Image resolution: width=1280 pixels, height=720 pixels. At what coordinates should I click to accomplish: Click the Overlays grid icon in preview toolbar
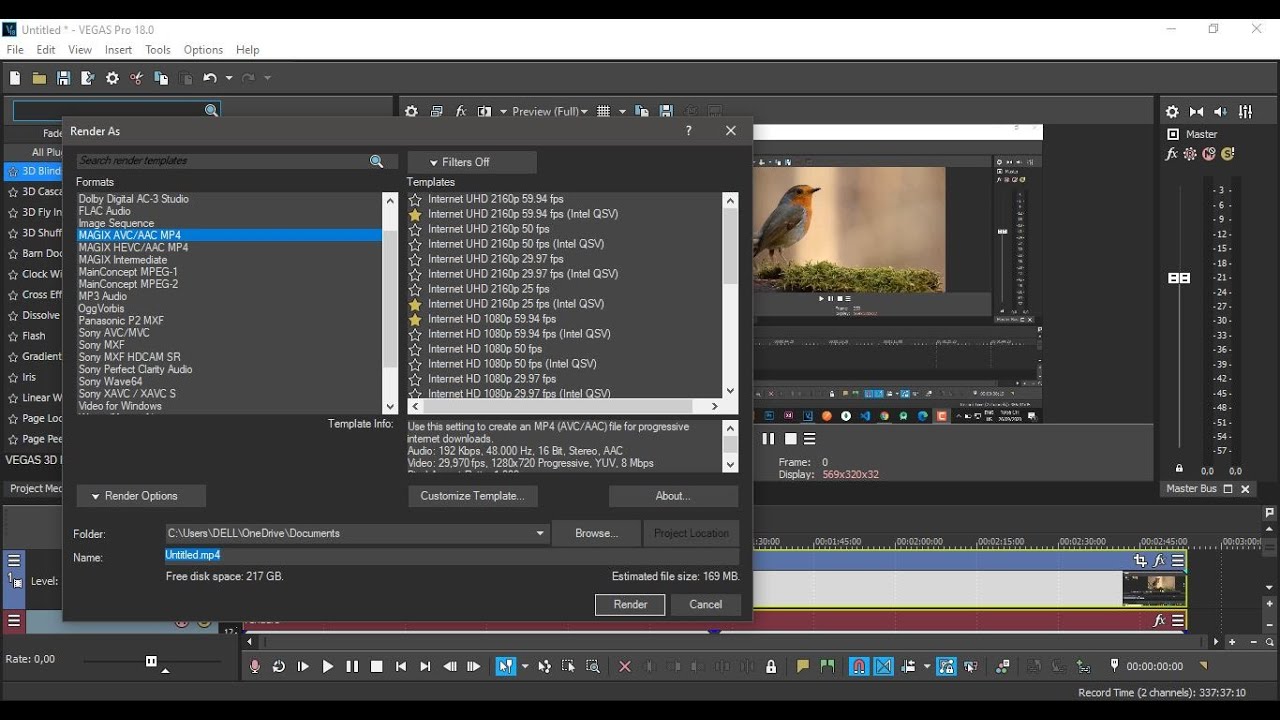pos(603,111)
